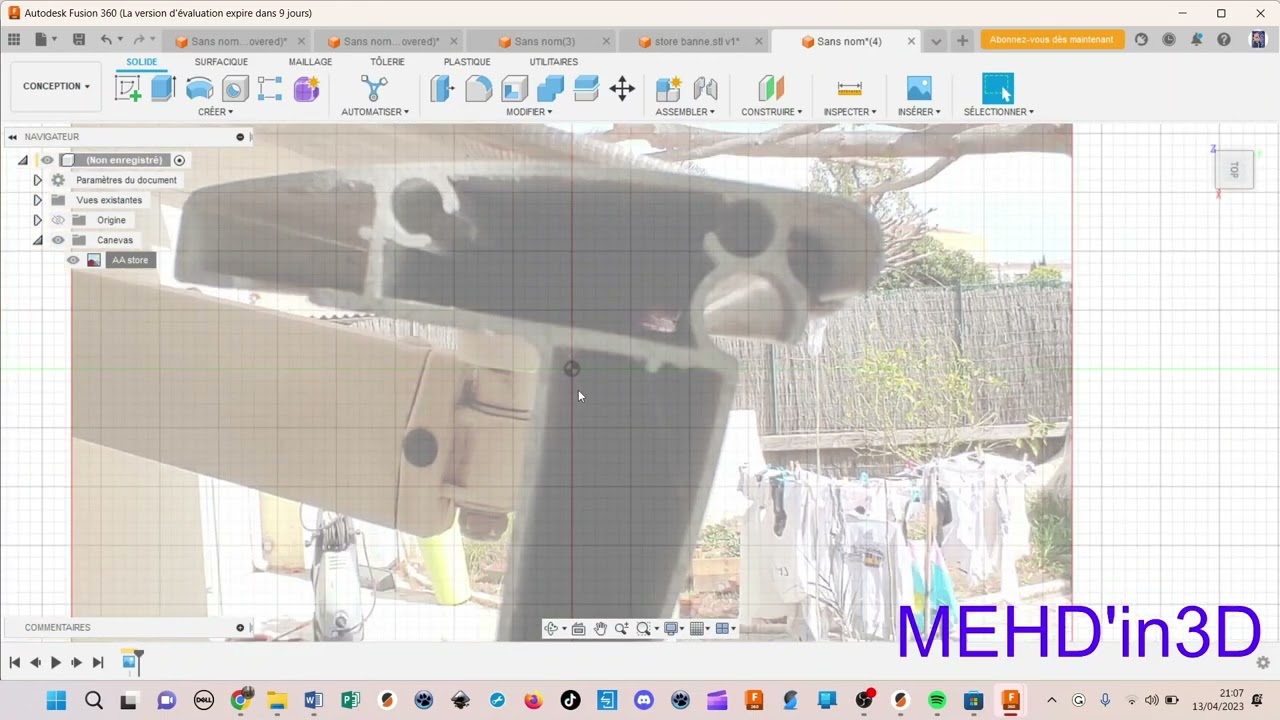Viewport: 1280px width, 720px height.
Task: Open the grid and snaps settings dropdown
Action: point(701,629)
